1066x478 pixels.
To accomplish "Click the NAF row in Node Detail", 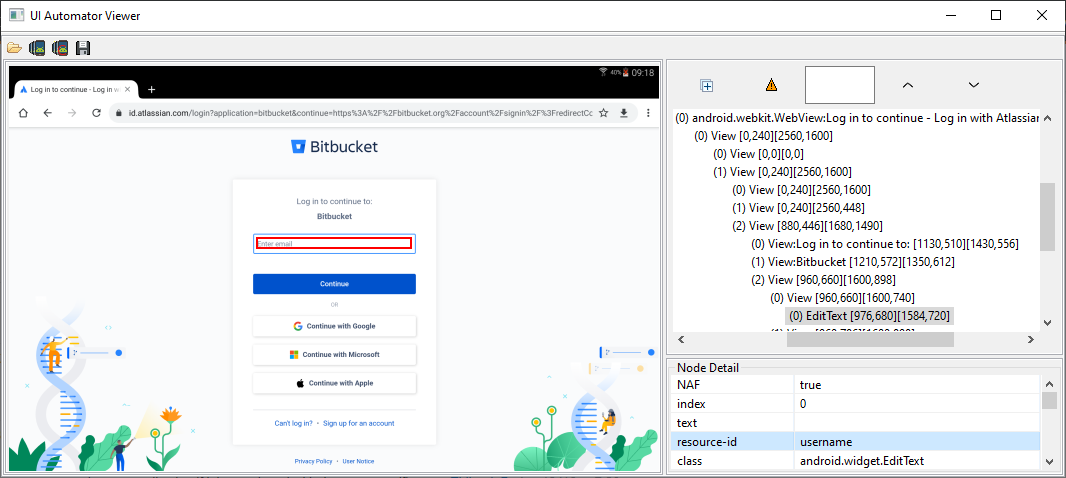I will click(857, 385).
